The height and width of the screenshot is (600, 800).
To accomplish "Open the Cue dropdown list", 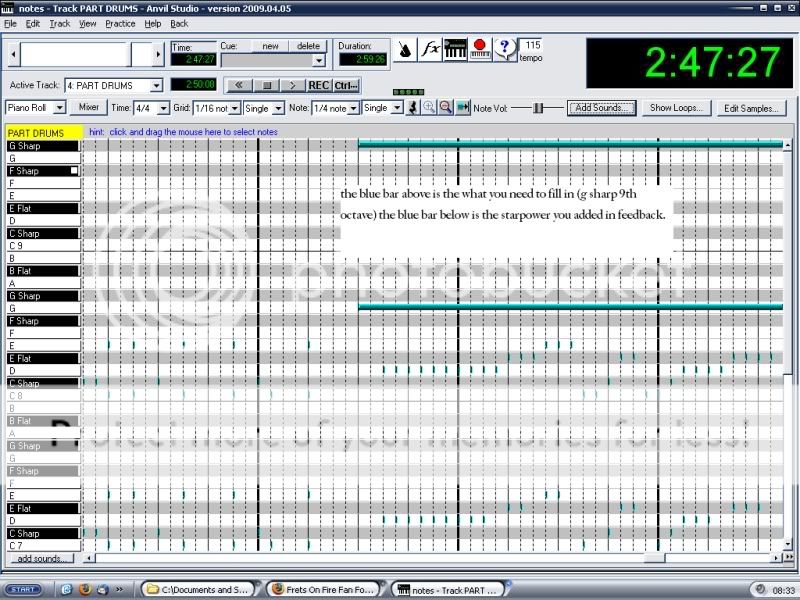I will coord(319,60).
